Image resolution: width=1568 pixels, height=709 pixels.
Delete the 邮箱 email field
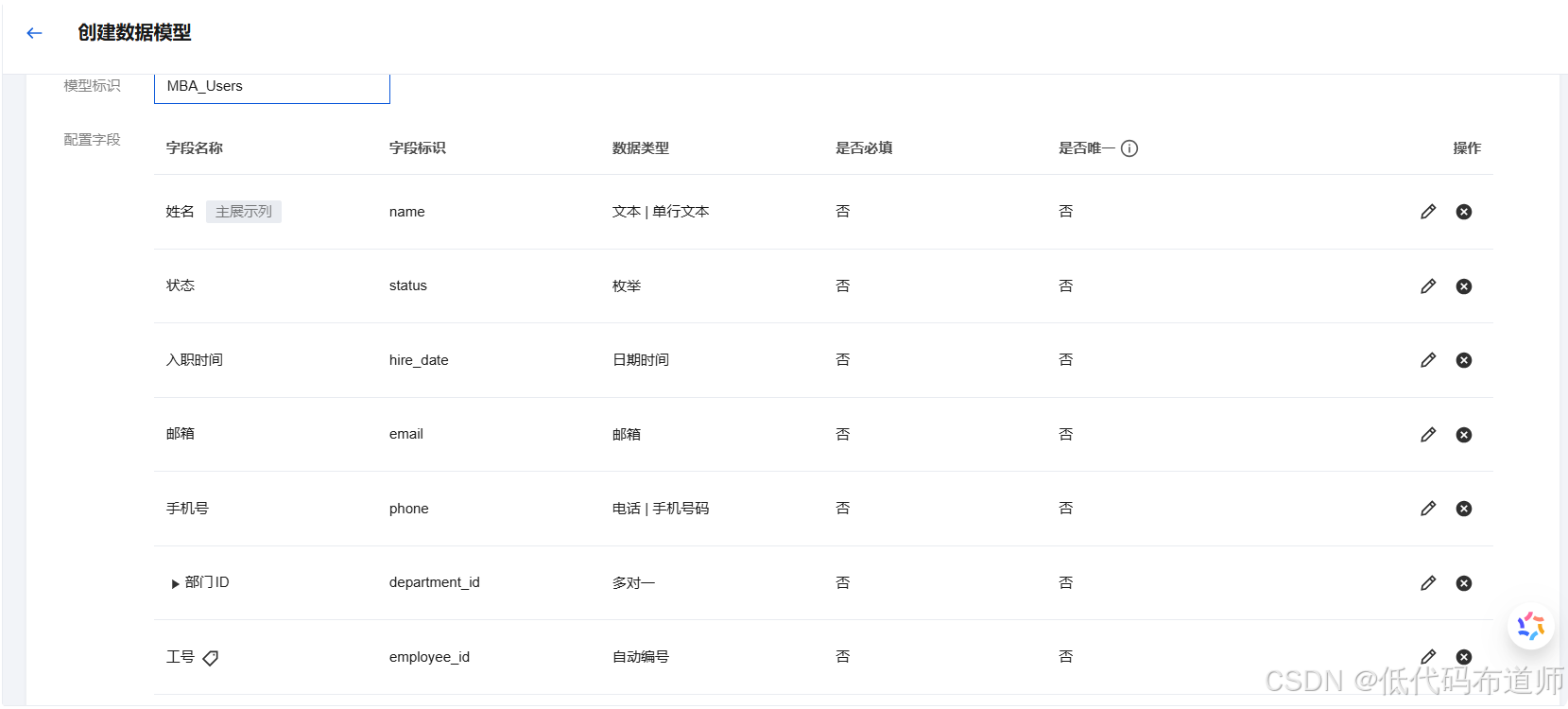pyautogui.click(x=1464, y=435)
